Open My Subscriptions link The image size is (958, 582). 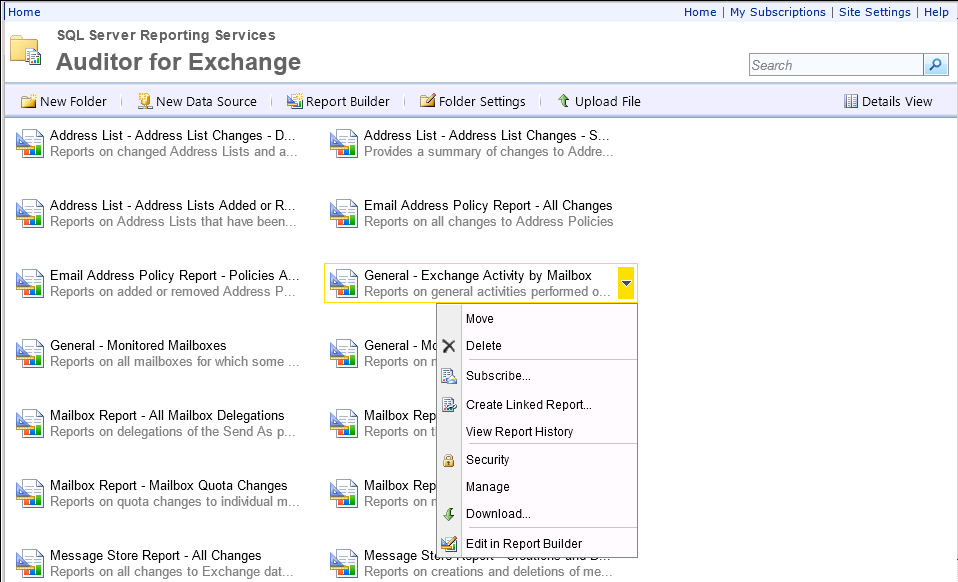[777, 12]
